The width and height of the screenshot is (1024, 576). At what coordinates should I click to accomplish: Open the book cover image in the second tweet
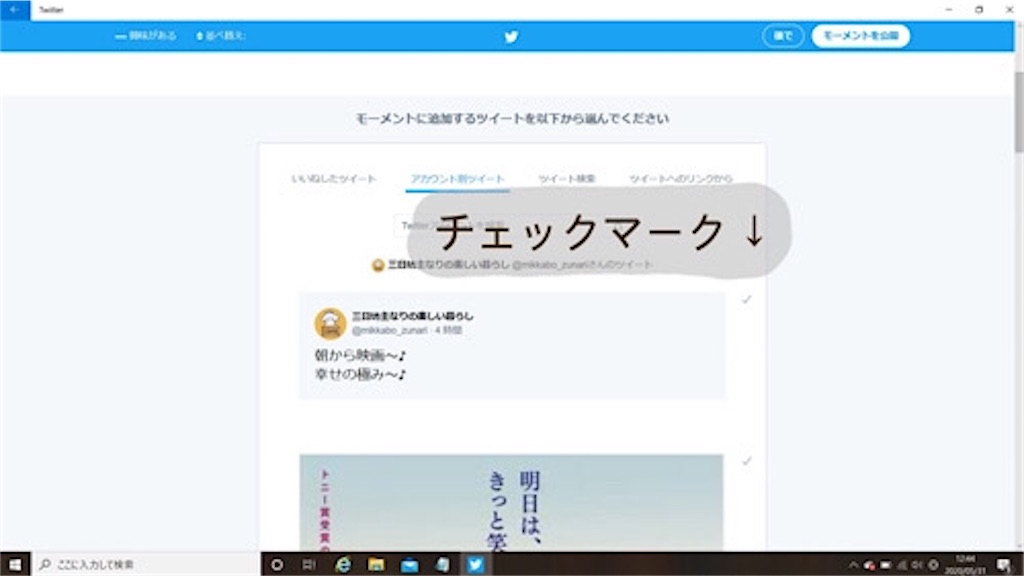(x=511, y=503)
